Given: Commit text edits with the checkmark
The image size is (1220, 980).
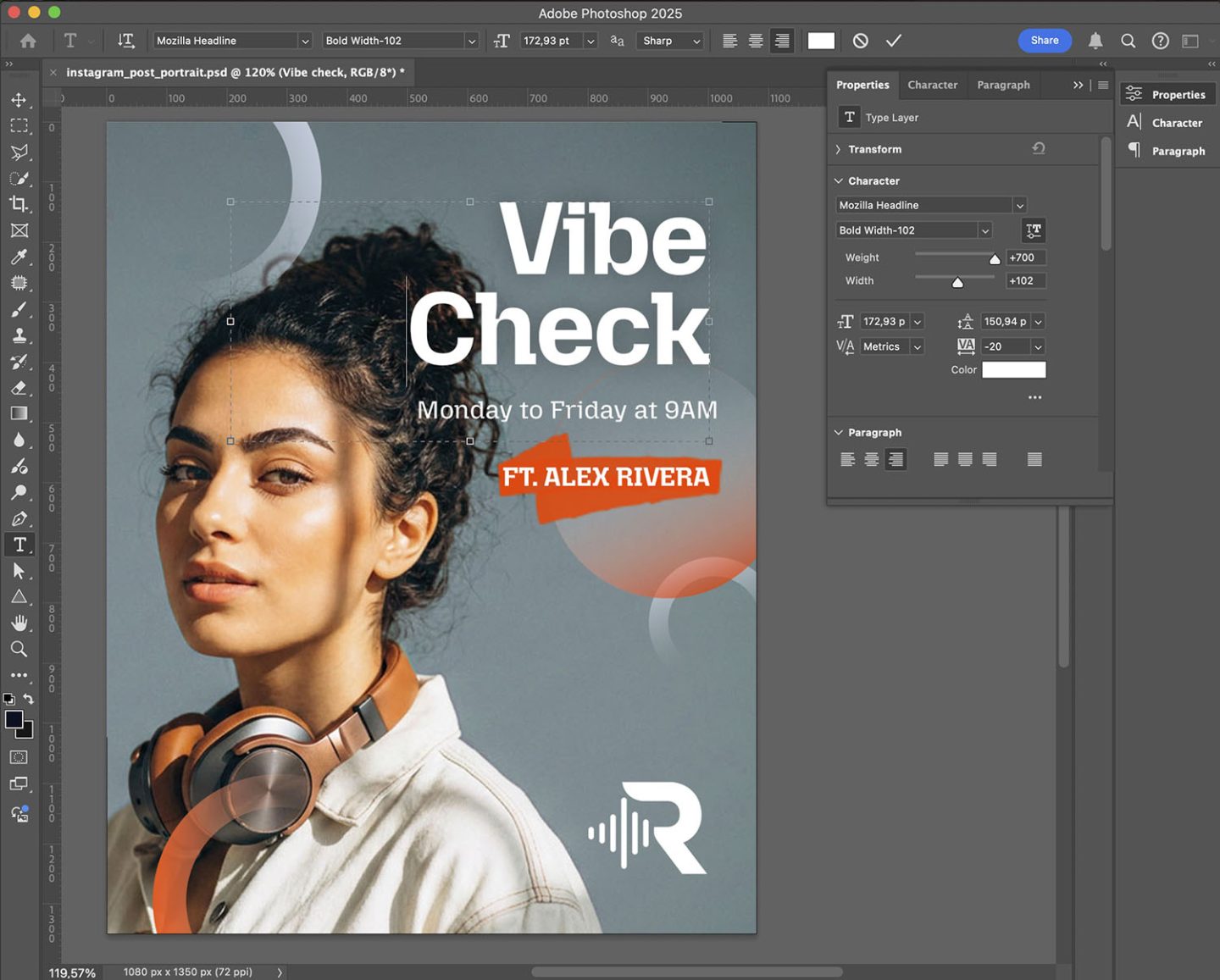Looking at the screenshot, I should tap(894, 41).
